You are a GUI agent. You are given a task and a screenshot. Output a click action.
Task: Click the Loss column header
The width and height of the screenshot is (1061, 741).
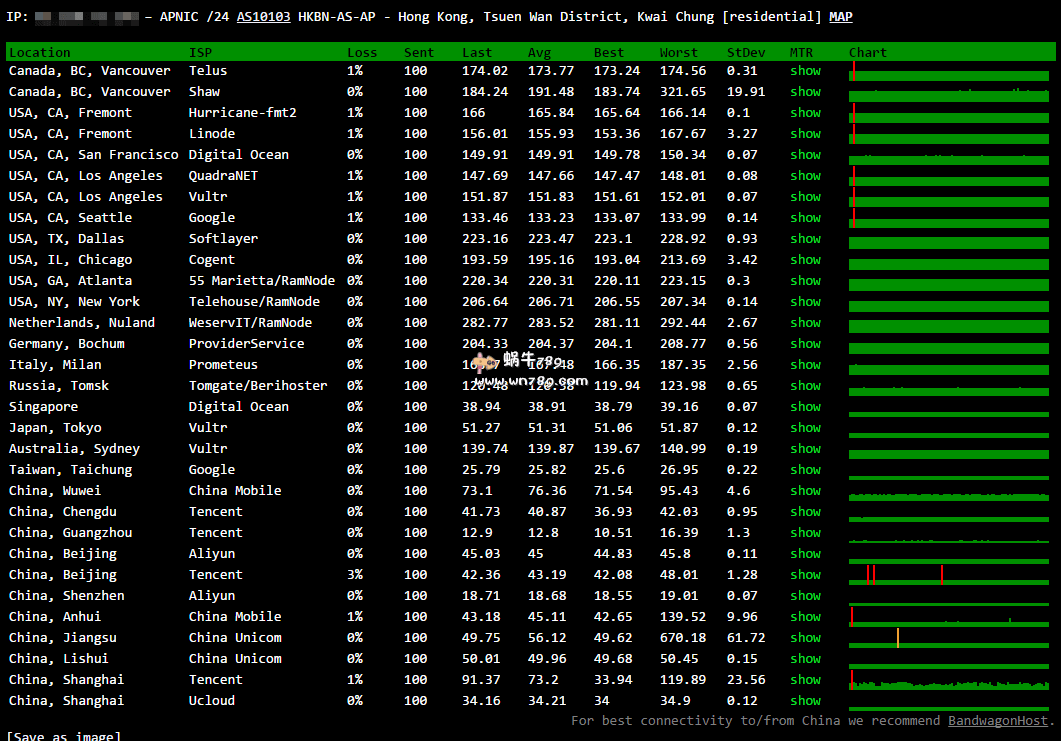[x=362, y=53]
